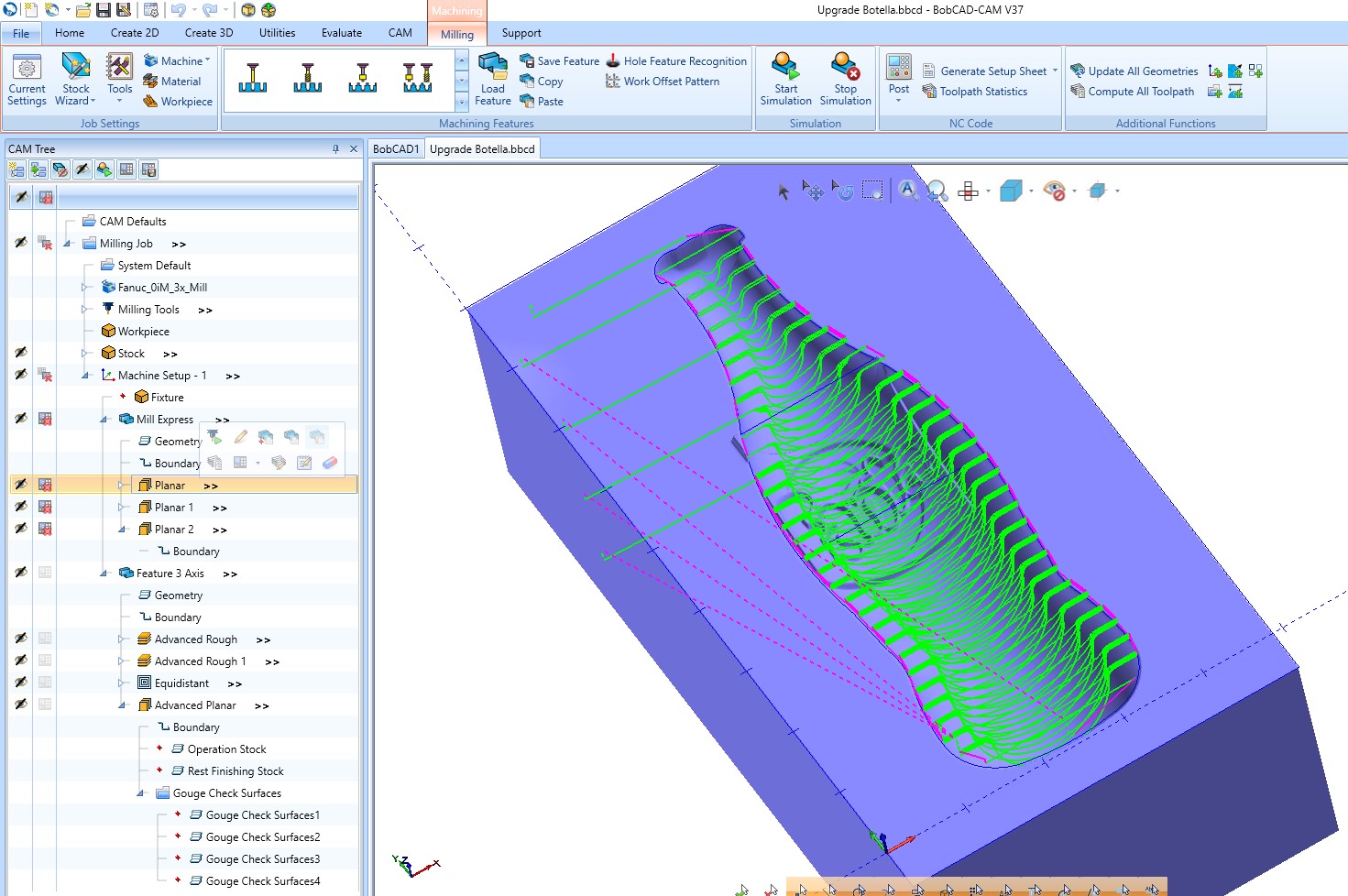Click the viewport pointer select tool
The height and width of the screenshot is (896, 1348).
tap(784, 191)
